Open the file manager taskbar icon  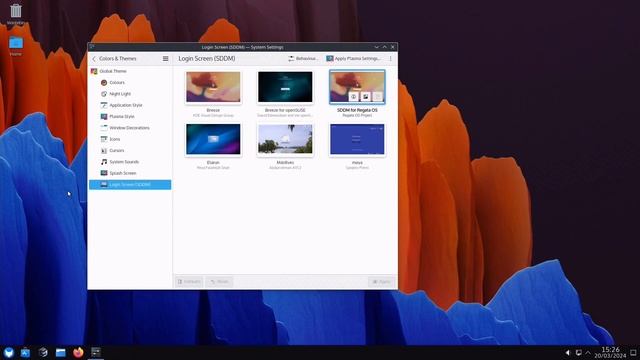[60, 352]
